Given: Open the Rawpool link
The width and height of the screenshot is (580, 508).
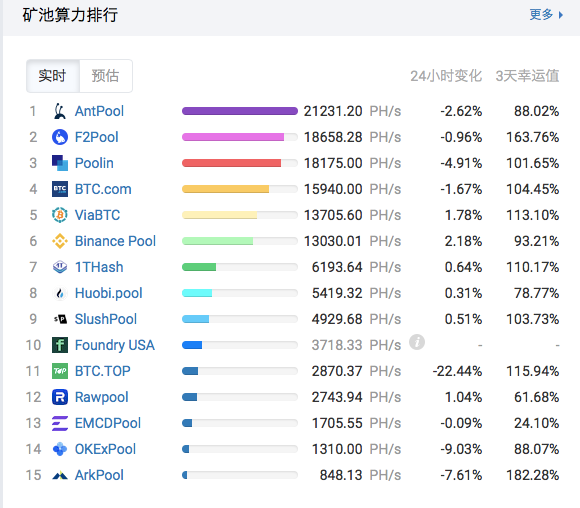Looking at the screenshot, I should (102, 397).
